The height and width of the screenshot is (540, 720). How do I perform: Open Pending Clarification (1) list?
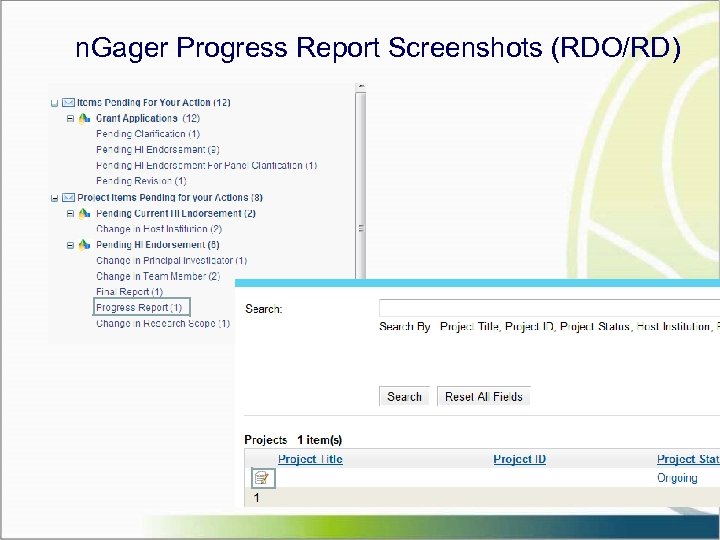(x=148, y=134)
